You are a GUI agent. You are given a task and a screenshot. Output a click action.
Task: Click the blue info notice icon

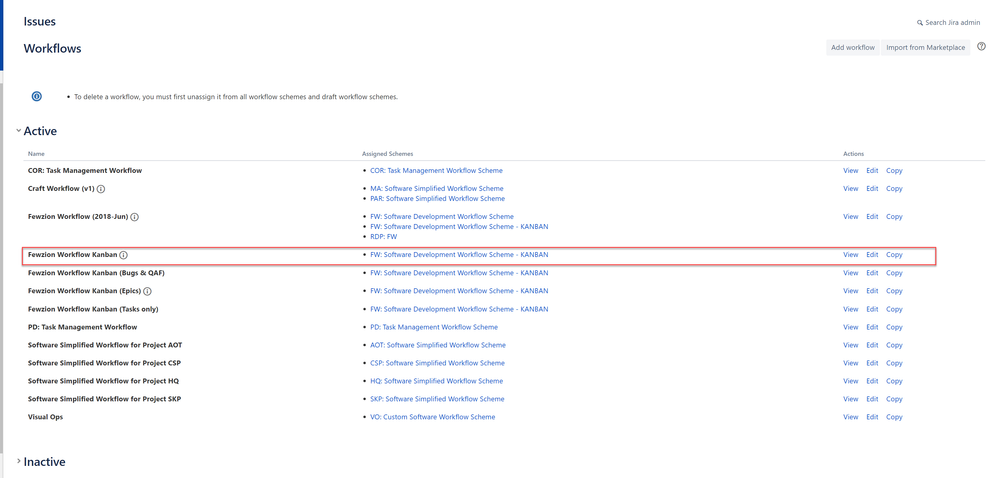coord(37,96)
